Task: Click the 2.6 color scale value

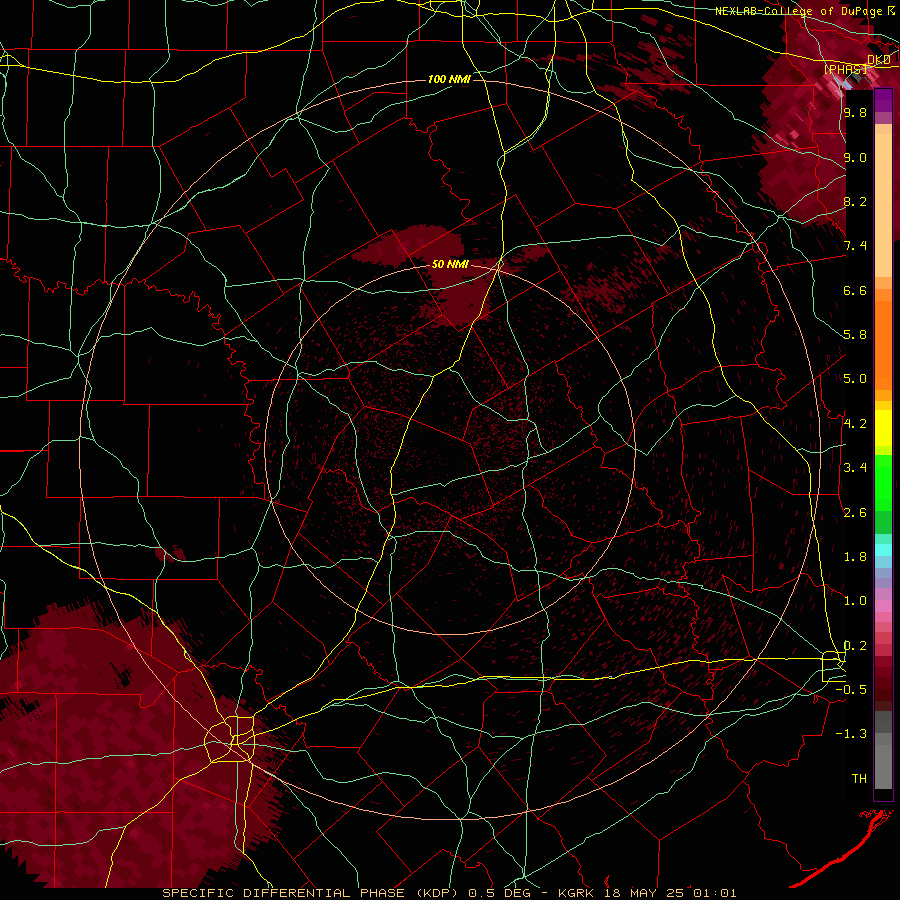Action: [x=855, y=513]
